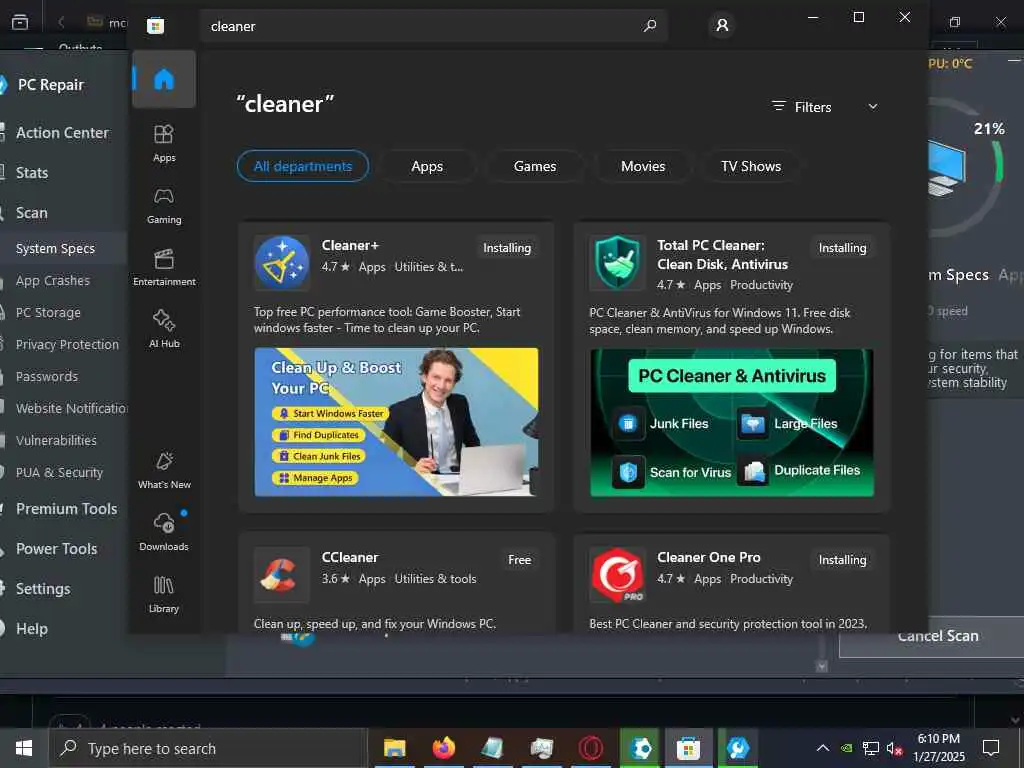
Task: Select the TV Shows department filter
Action: click(x=751, y=166)
